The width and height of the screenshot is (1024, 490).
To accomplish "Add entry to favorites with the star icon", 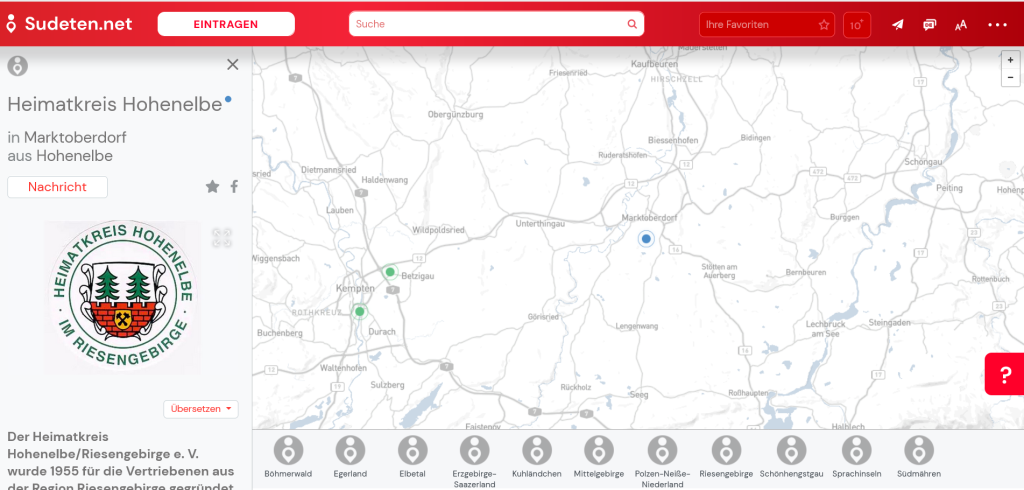I will tap(212, 187).
